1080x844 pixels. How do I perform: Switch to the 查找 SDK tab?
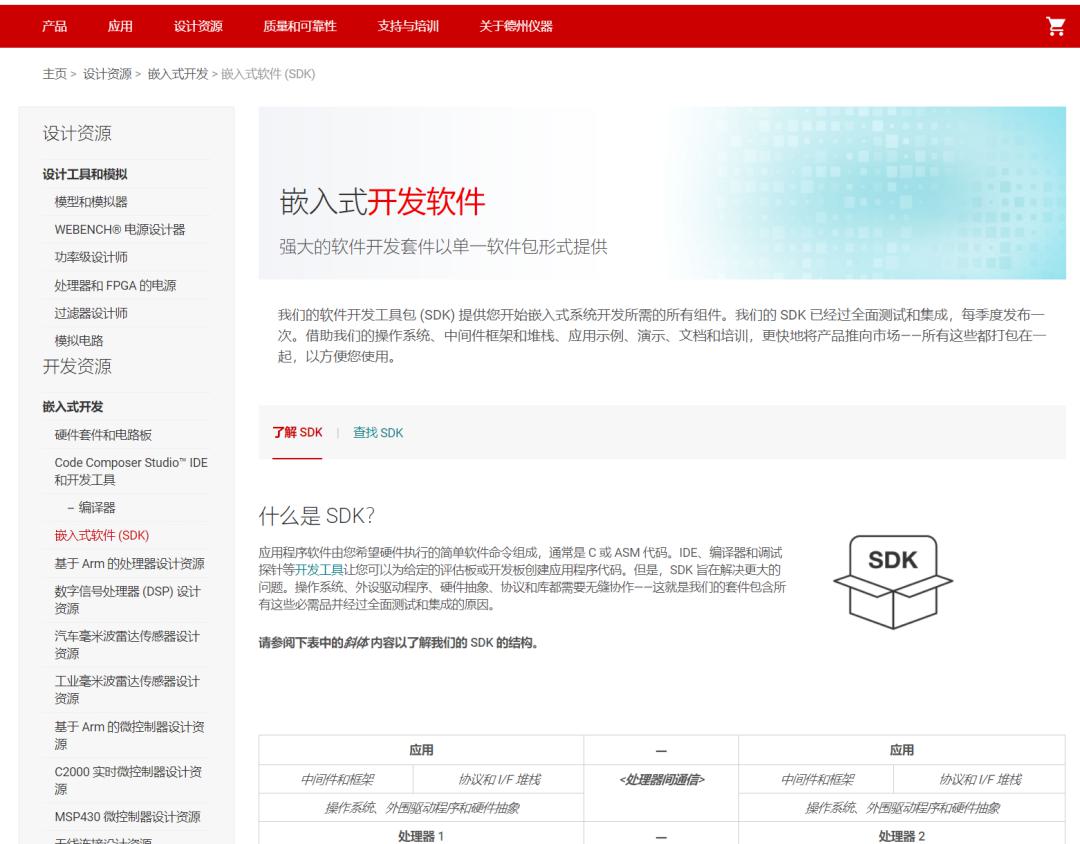378,433
